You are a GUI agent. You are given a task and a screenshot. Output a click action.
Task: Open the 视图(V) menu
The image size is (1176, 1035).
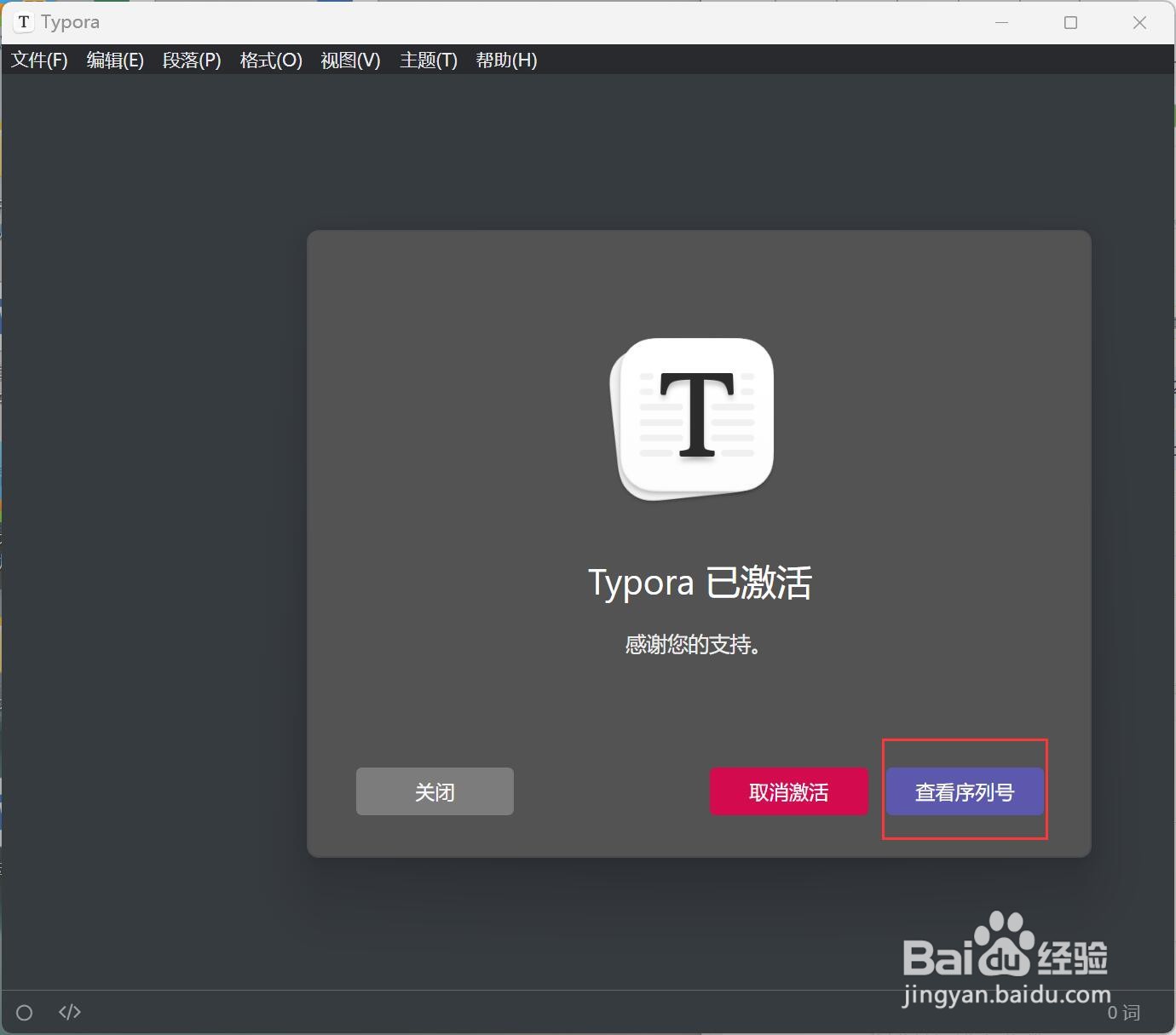pyautogui.click(x=350, y=60)
